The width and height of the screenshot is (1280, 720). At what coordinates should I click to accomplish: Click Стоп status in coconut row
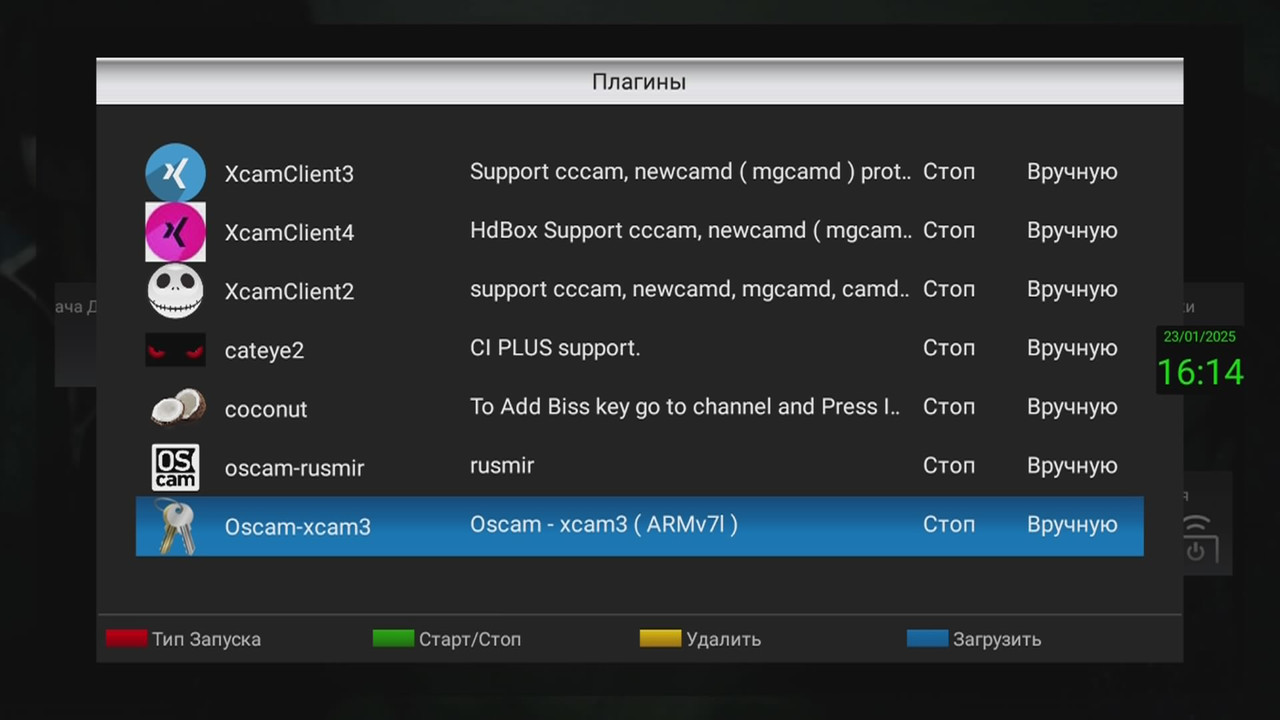(x=949, y=407)
